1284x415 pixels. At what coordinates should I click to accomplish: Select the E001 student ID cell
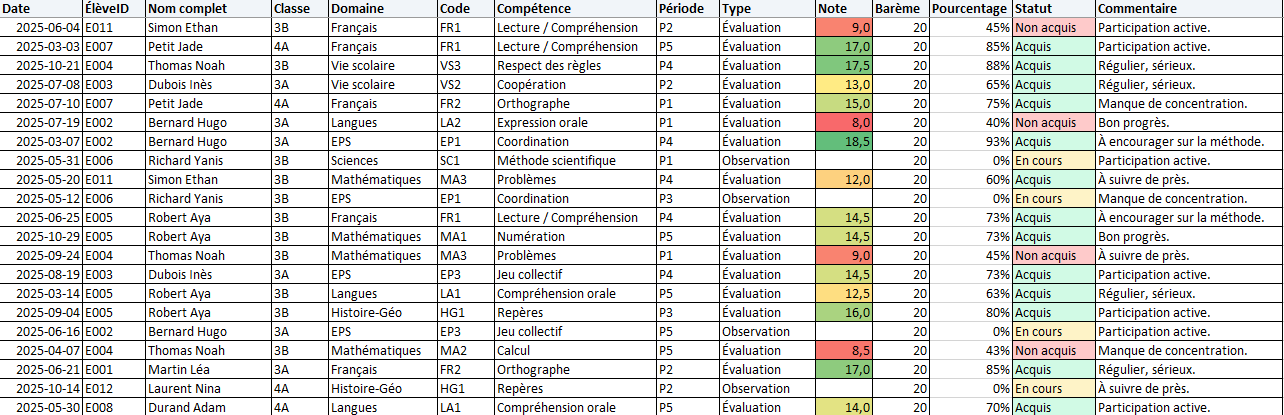113,370
